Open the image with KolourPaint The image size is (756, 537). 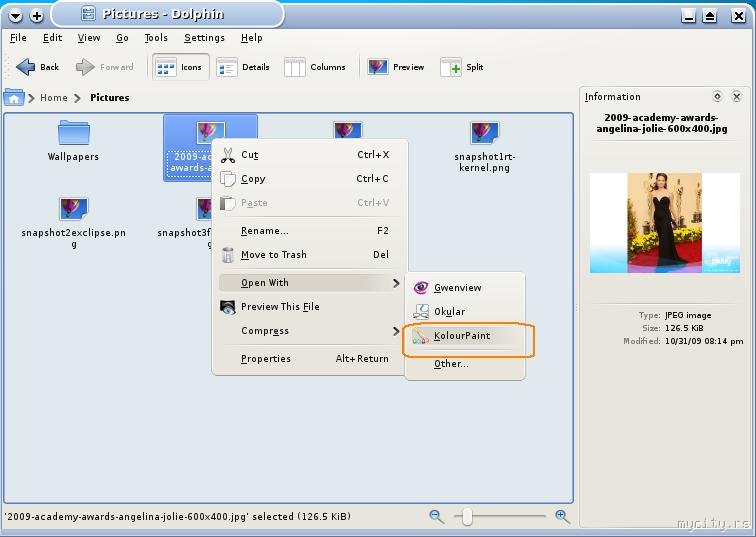(465, 336)
